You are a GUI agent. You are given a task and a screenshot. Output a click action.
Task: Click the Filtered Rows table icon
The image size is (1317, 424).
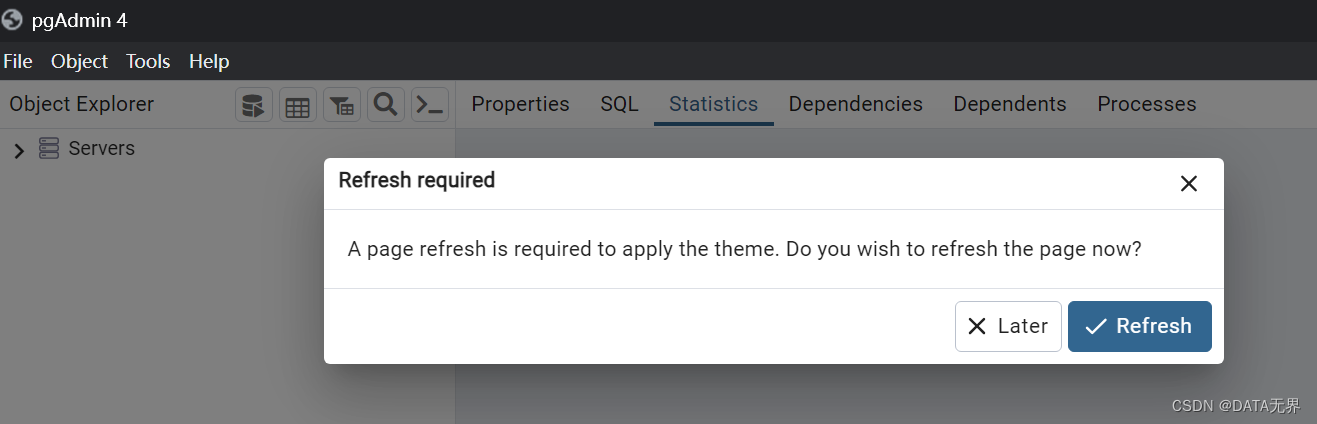342,105
